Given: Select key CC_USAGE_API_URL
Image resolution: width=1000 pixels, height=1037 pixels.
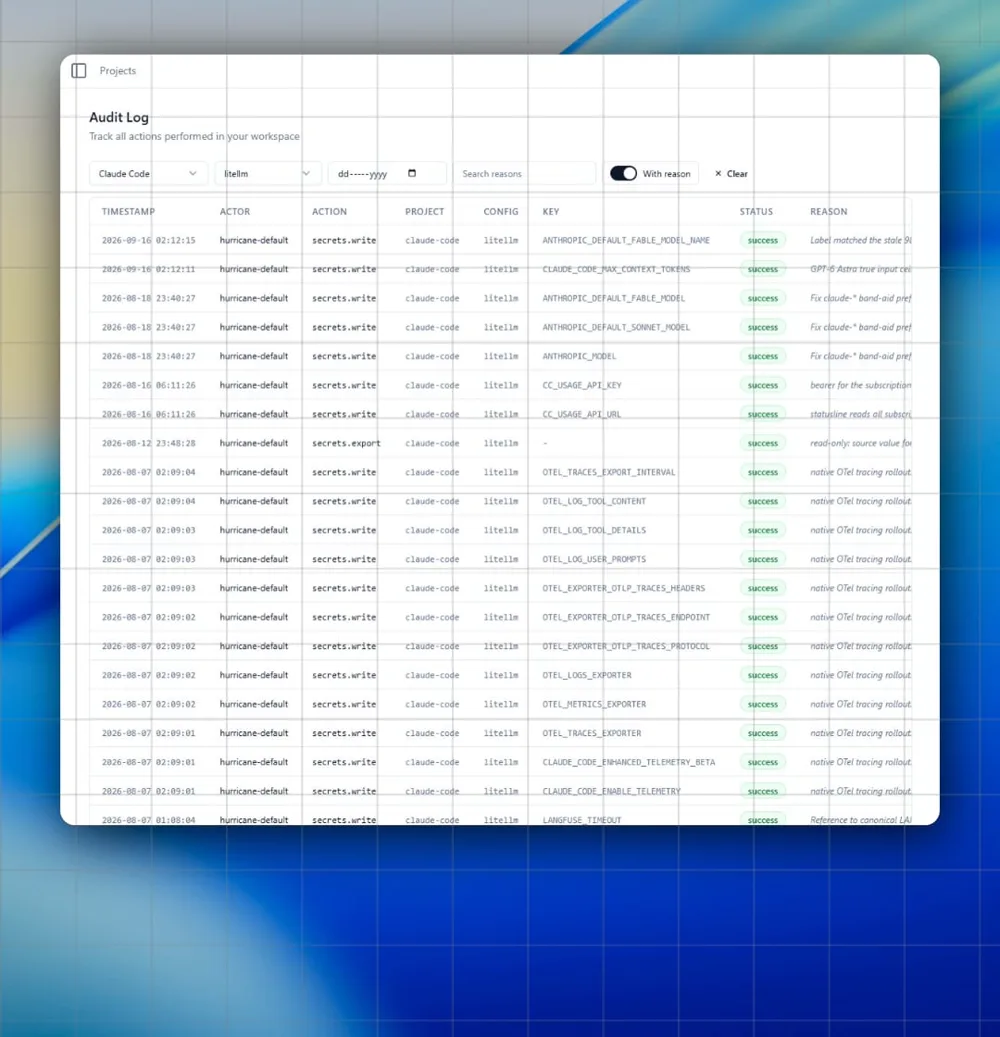Looking at the screenshot, I should tap(582, 414).
